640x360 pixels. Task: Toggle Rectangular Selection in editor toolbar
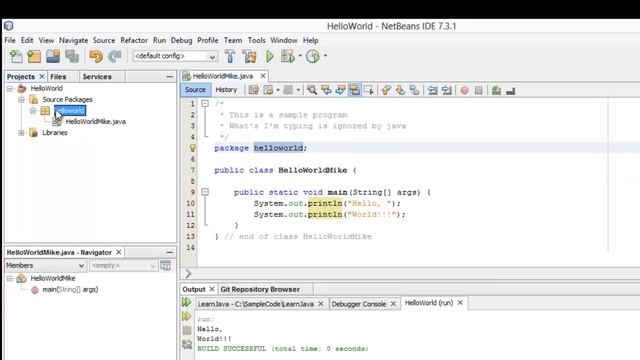pyautogui.click(x=369, y=90)
